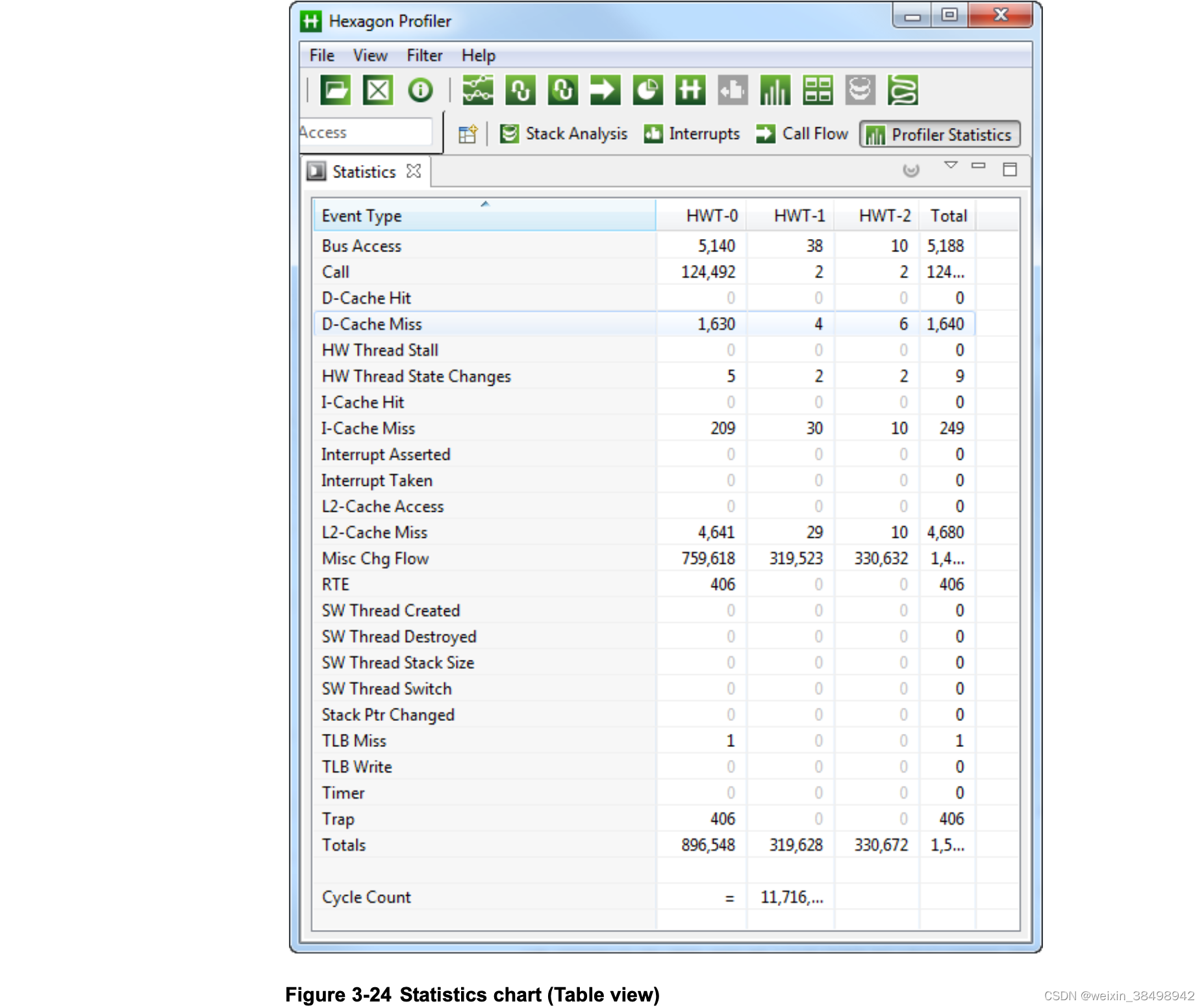The image size is (1204, 1008).
Task: Select the Trap row
Action: 644,819
